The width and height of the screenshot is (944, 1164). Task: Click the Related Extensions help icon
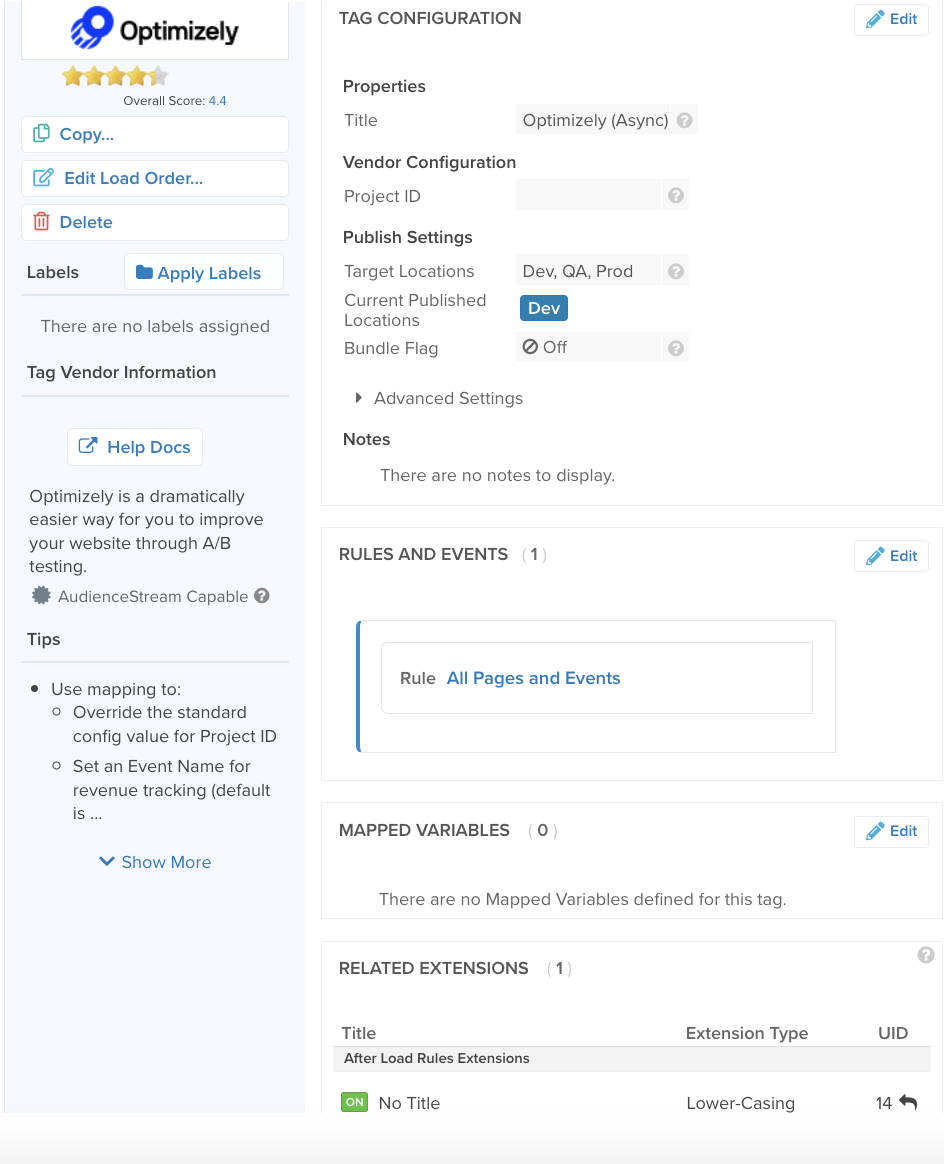click(x=926, y=955)
